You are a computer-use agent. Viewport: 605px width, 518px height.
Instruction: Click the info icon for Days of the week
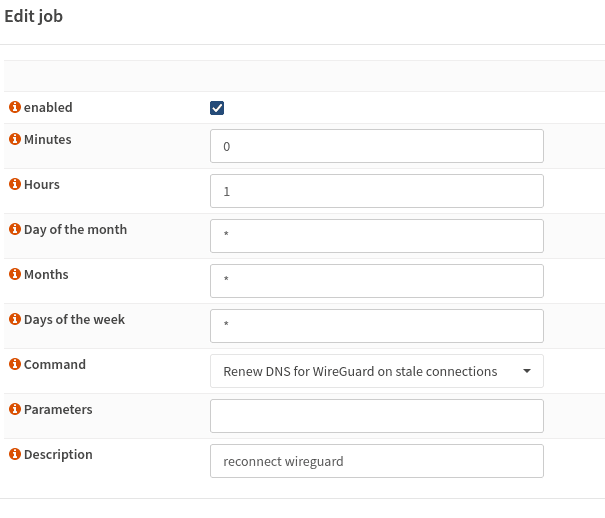[15, 319]
